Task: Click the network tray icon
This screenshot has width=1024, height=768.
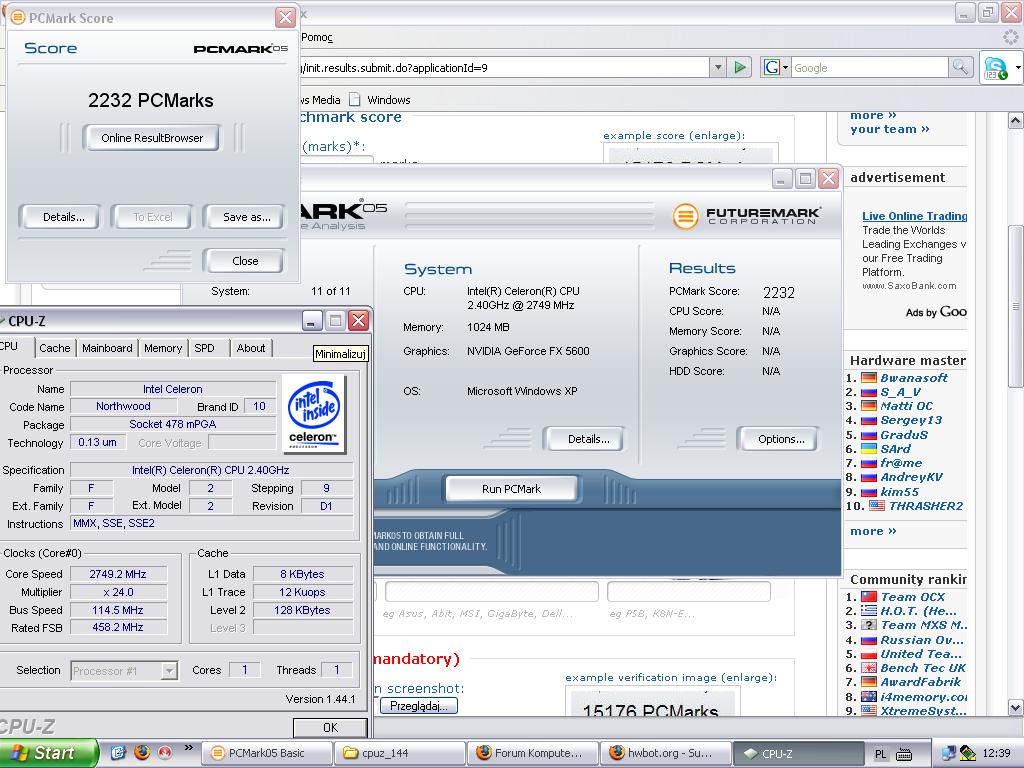Action: click(x=948, y=754)
